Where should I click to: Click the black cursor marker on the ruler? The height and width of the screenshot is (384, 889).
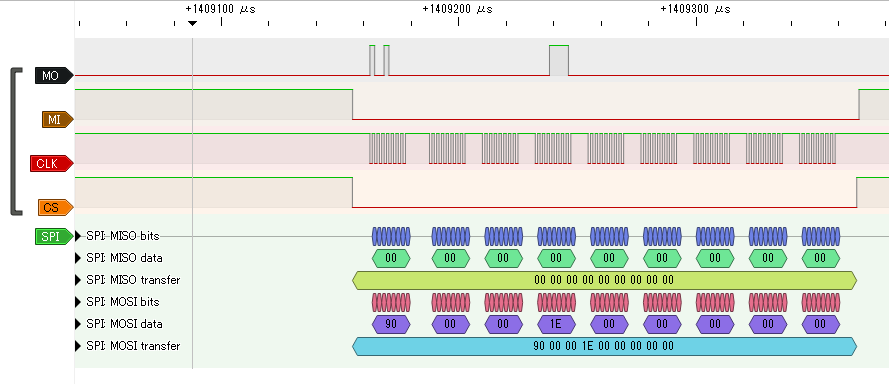pyautogui.click(x=192, y=23)
